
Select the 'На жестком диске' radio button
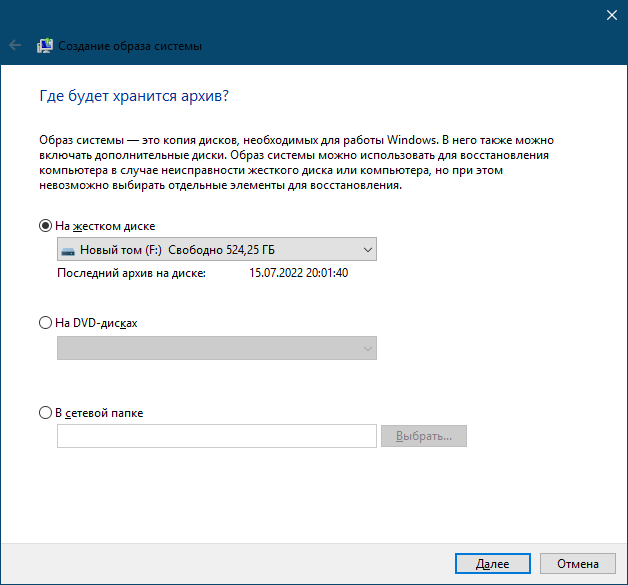pyautogui.click(x=45, y=226)
